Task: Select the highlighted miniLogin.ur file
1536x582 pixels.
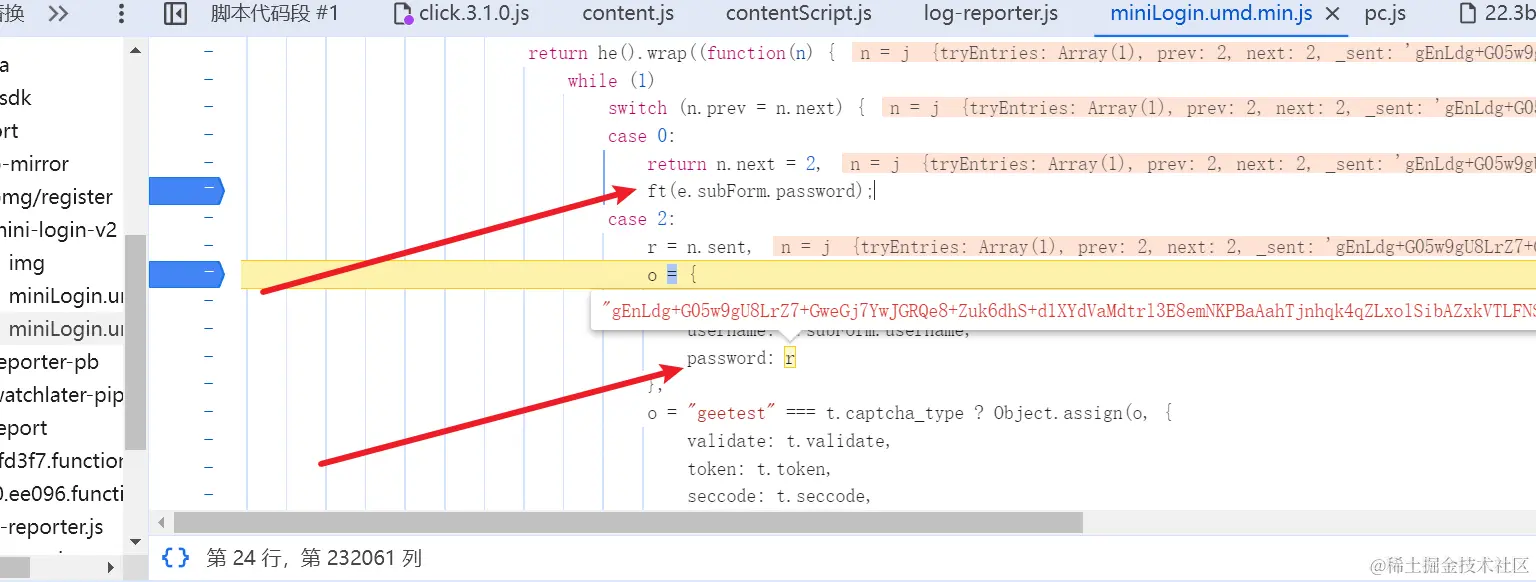Action: (x=64, y=329)
